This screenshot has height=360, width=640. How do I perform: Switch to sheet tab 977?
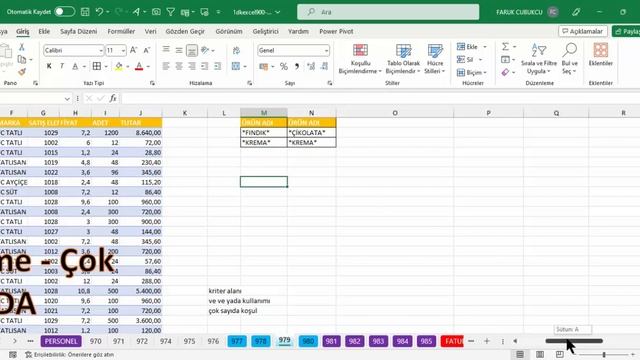pos(237,341)
